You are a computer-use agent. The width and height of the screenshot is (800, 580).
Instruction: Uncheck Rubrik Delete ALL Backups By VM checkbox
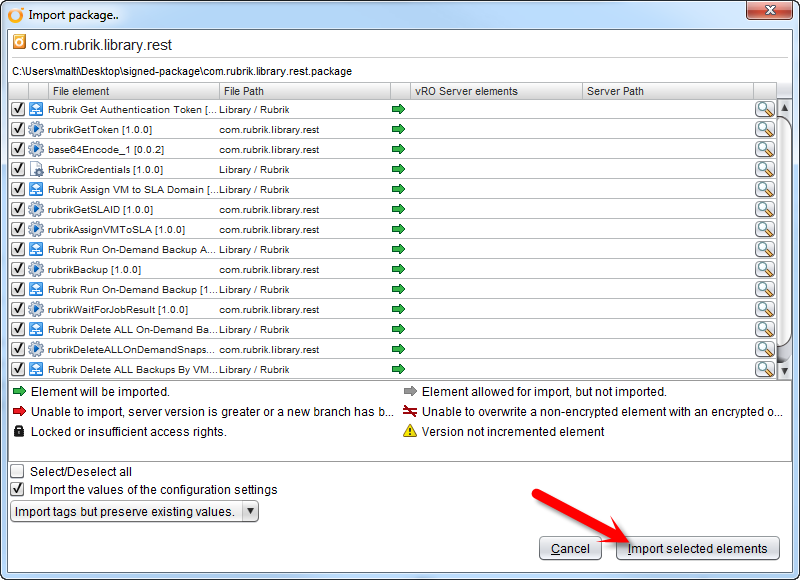[18, 369]
